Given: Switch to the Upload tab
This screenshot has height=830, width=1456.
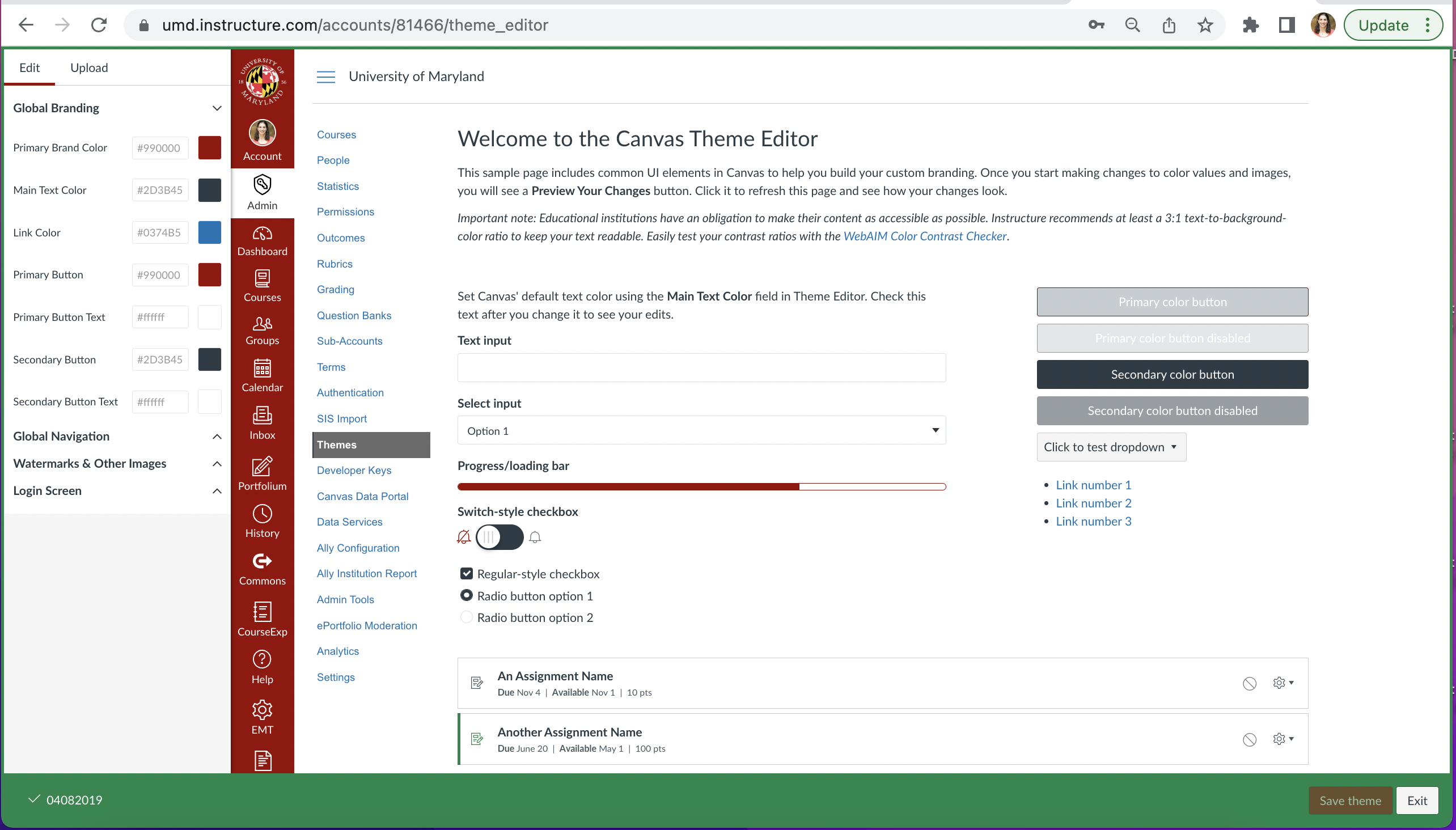Looking at the screenshot, I should tap(89, 68).
